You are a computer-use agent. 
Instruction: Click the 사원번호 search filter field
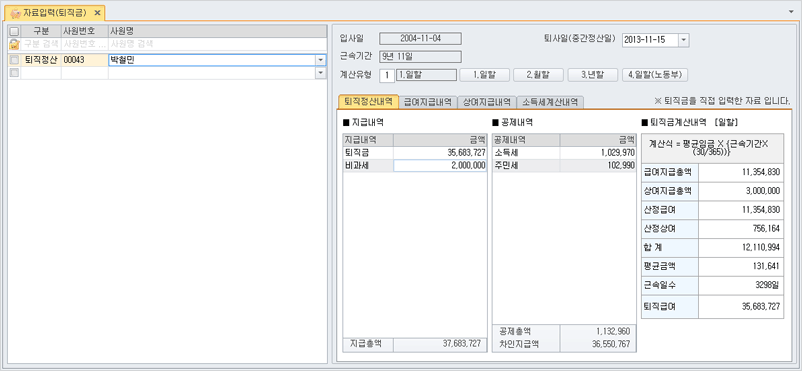(x=84, y=44)
